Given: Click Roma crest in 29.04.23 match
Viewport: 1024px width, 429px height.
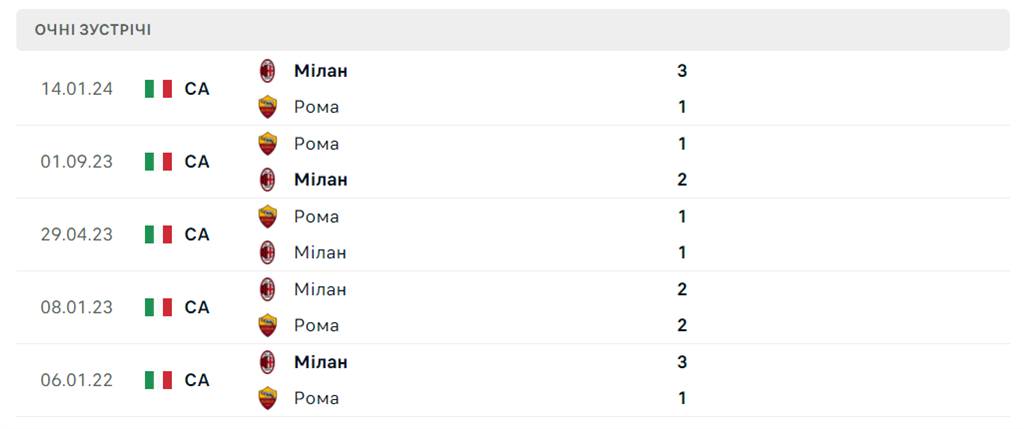Looking at the screenshot, I should (267, 217).
